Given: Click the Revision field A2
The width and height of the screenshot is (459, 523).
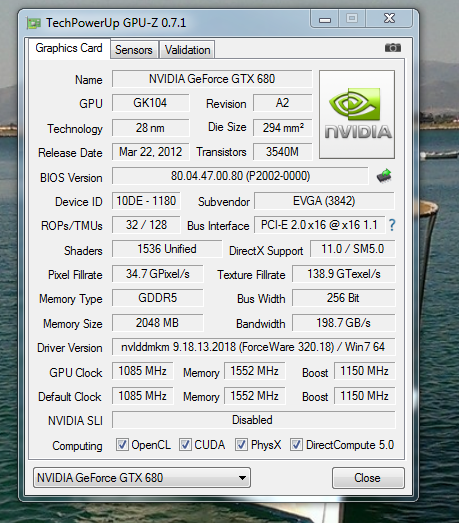Looking at the screenshot, I should (283, 103).
